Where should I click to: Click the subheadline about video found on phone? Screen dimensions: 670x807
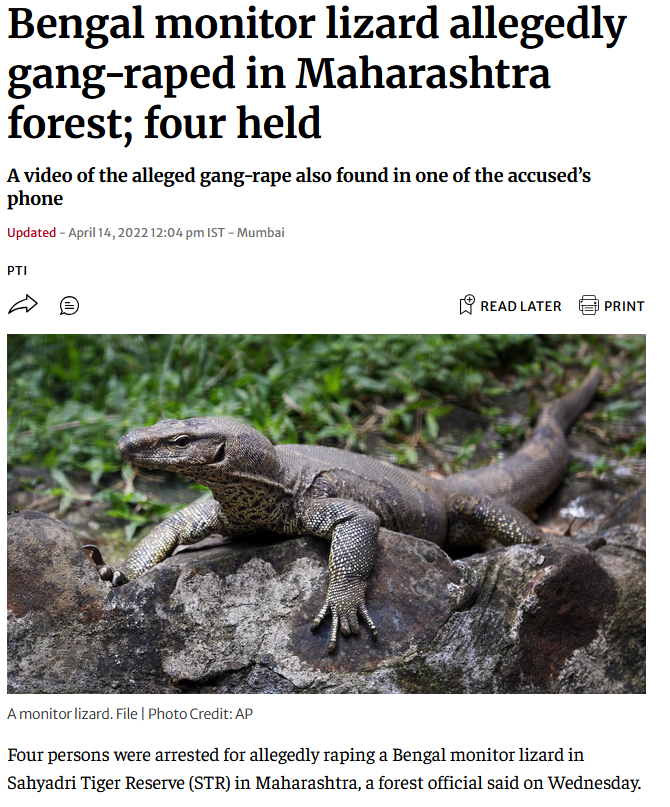[x=298, y=187]
